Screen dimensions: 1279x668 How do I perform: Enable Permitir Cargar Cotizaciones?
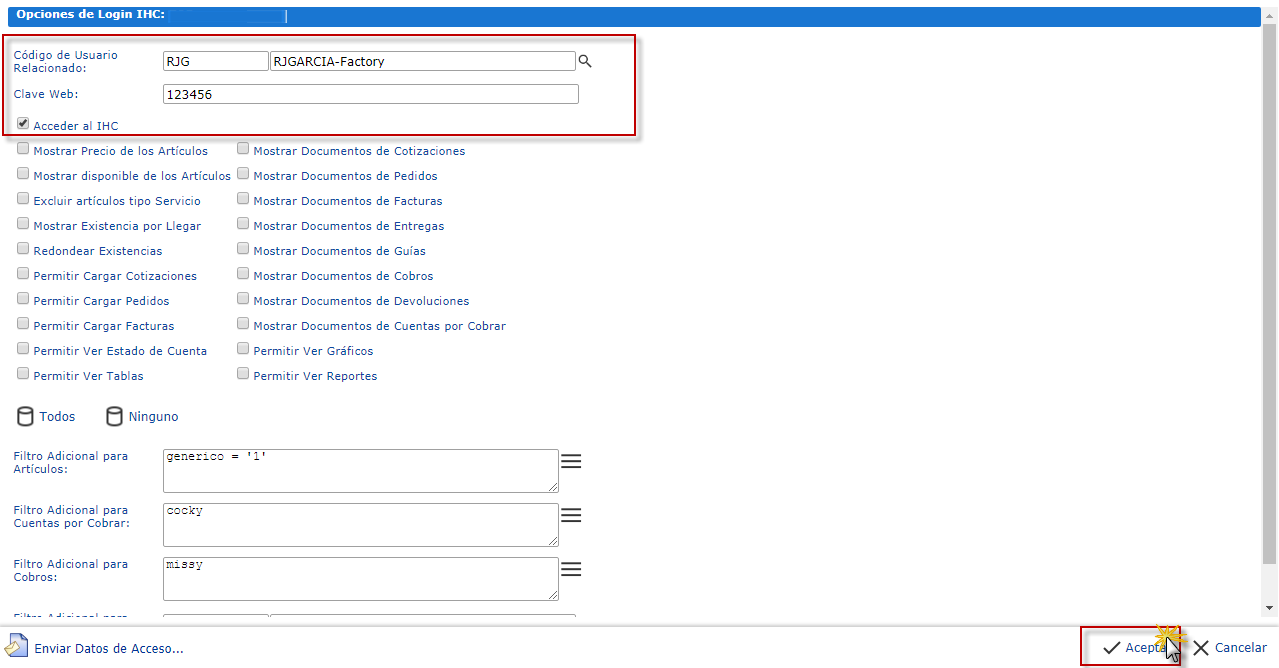click(x=23, y=274)
